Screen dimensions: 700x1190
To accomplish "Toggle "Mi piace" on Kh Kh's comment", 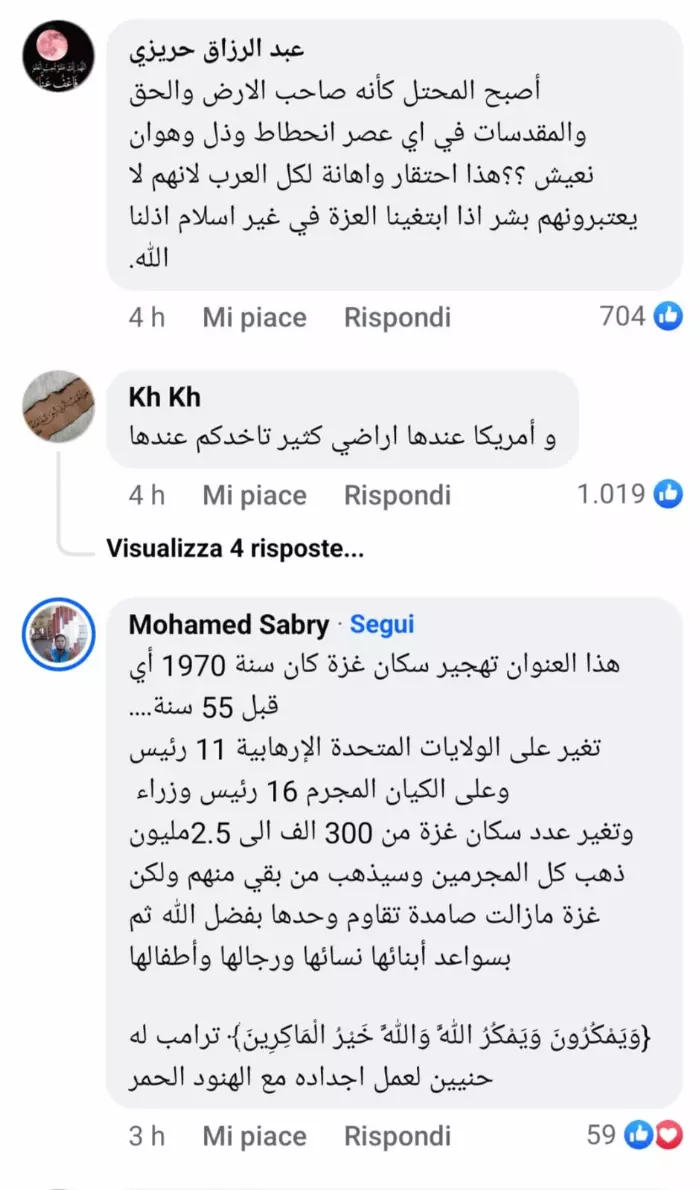I will click(254, 495).
